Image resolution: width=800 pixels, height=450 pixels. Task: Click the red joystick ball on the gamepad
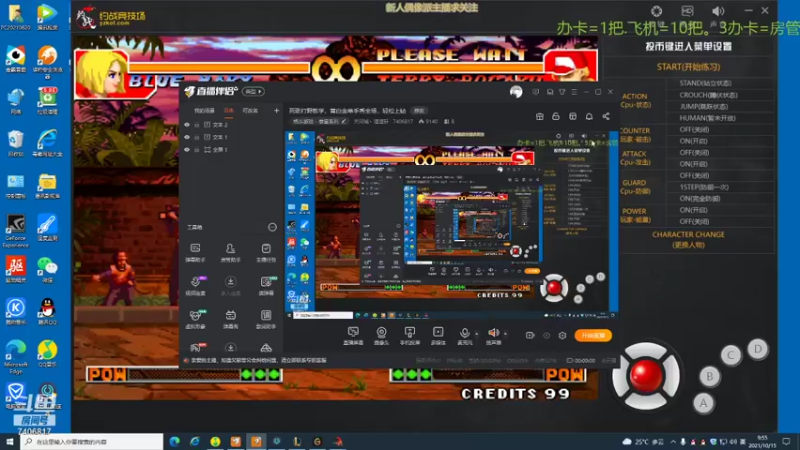(x=646, y=376)
